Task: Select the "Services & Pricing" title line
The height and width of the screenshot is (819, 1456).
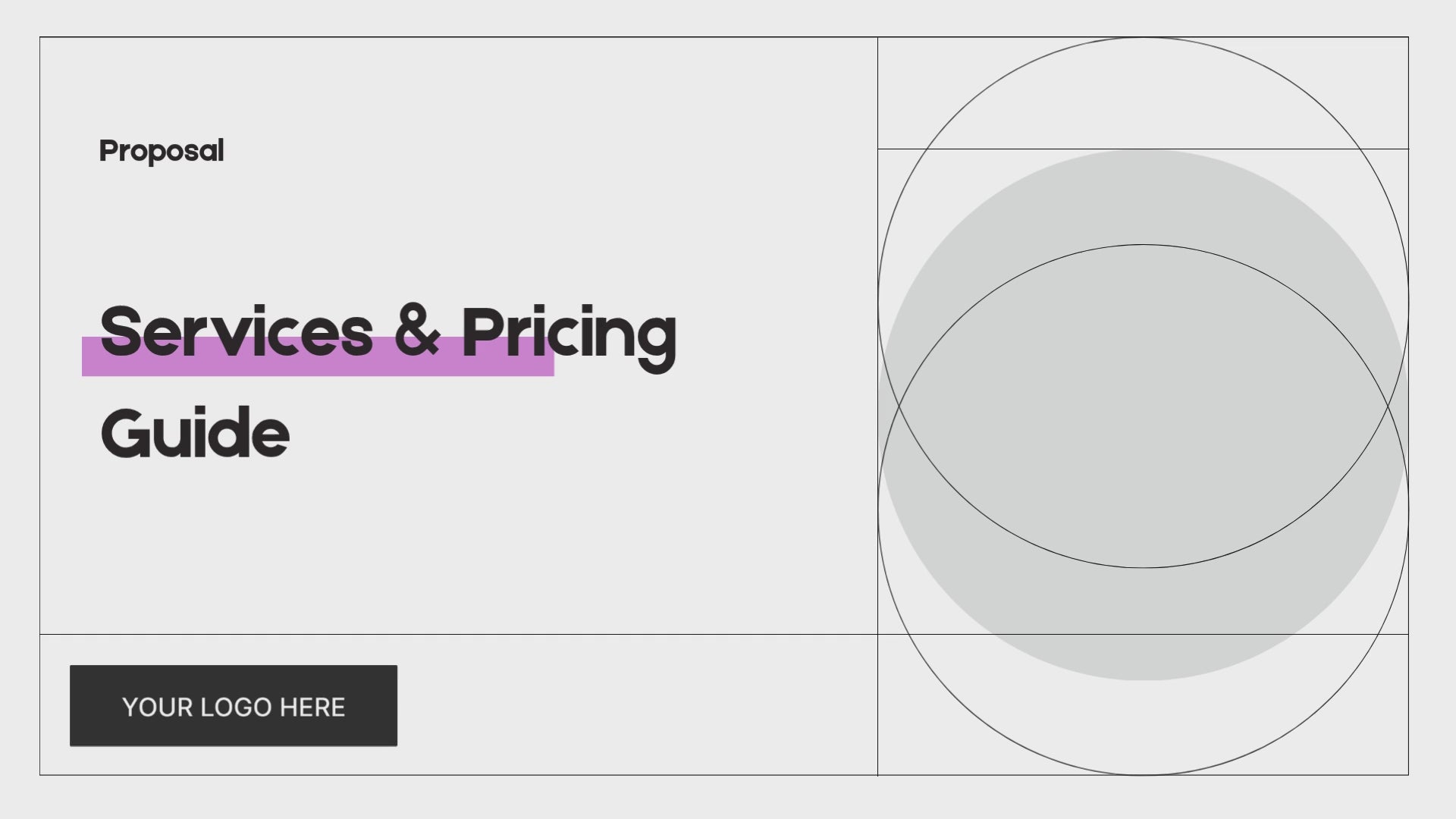Action: click(x=388, y=334)
